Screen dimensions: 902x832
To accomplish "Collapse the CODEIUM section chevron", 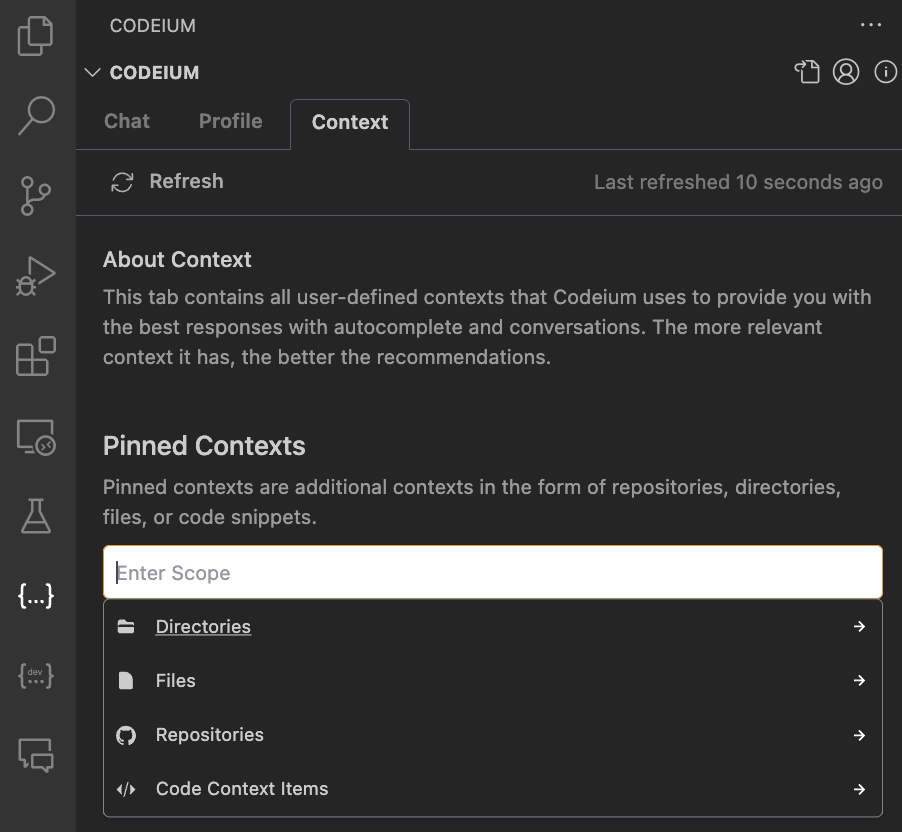I will (92, 72).
